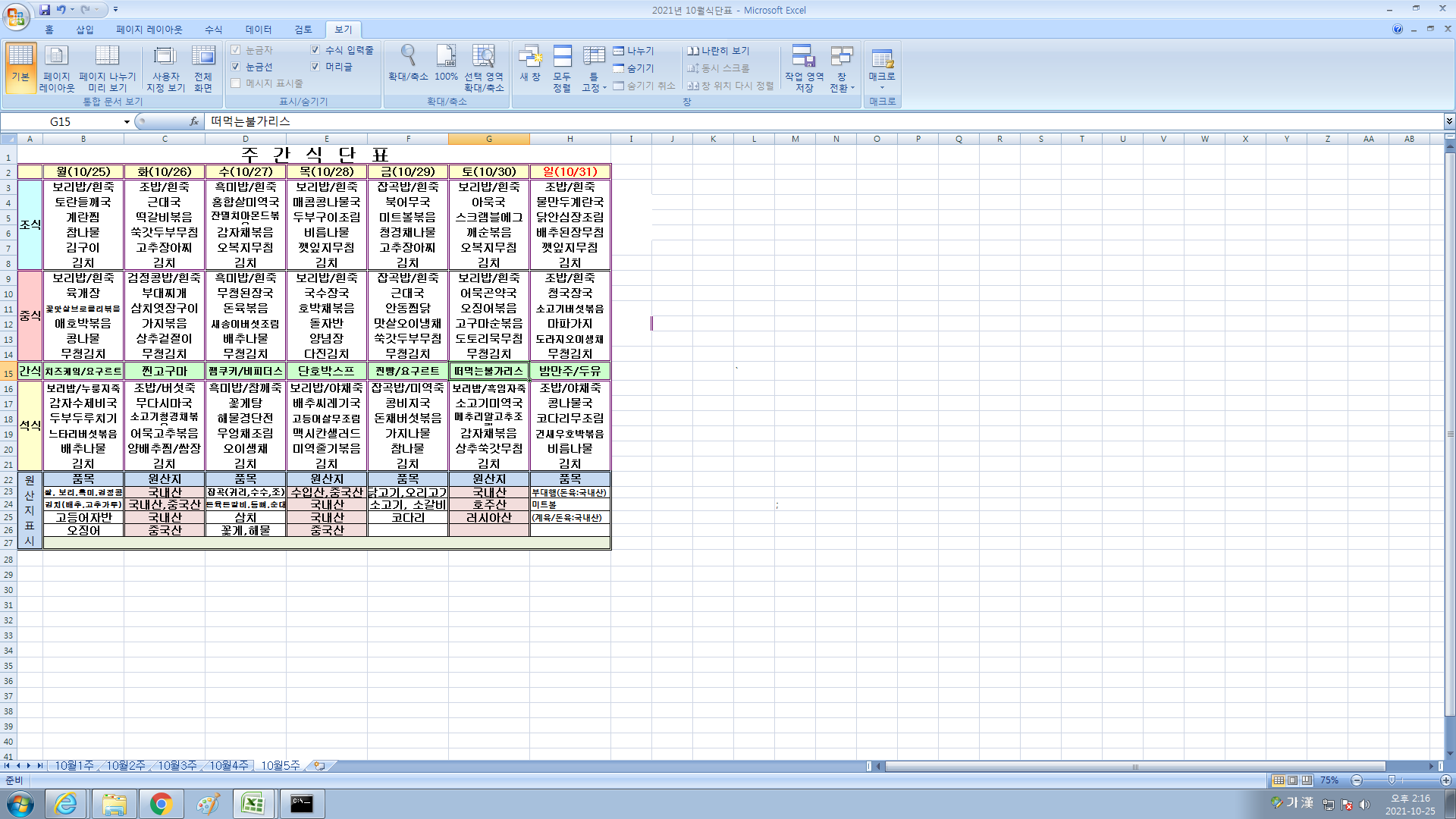This screenshot has height=819, width=1456.
Task: Click the 숨기기 button
Action: (x=634, y=68)
